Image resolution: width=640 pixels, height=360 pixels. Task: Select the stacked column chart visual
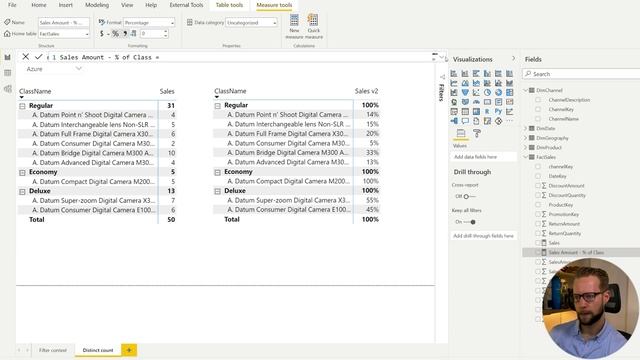[465, 73]
